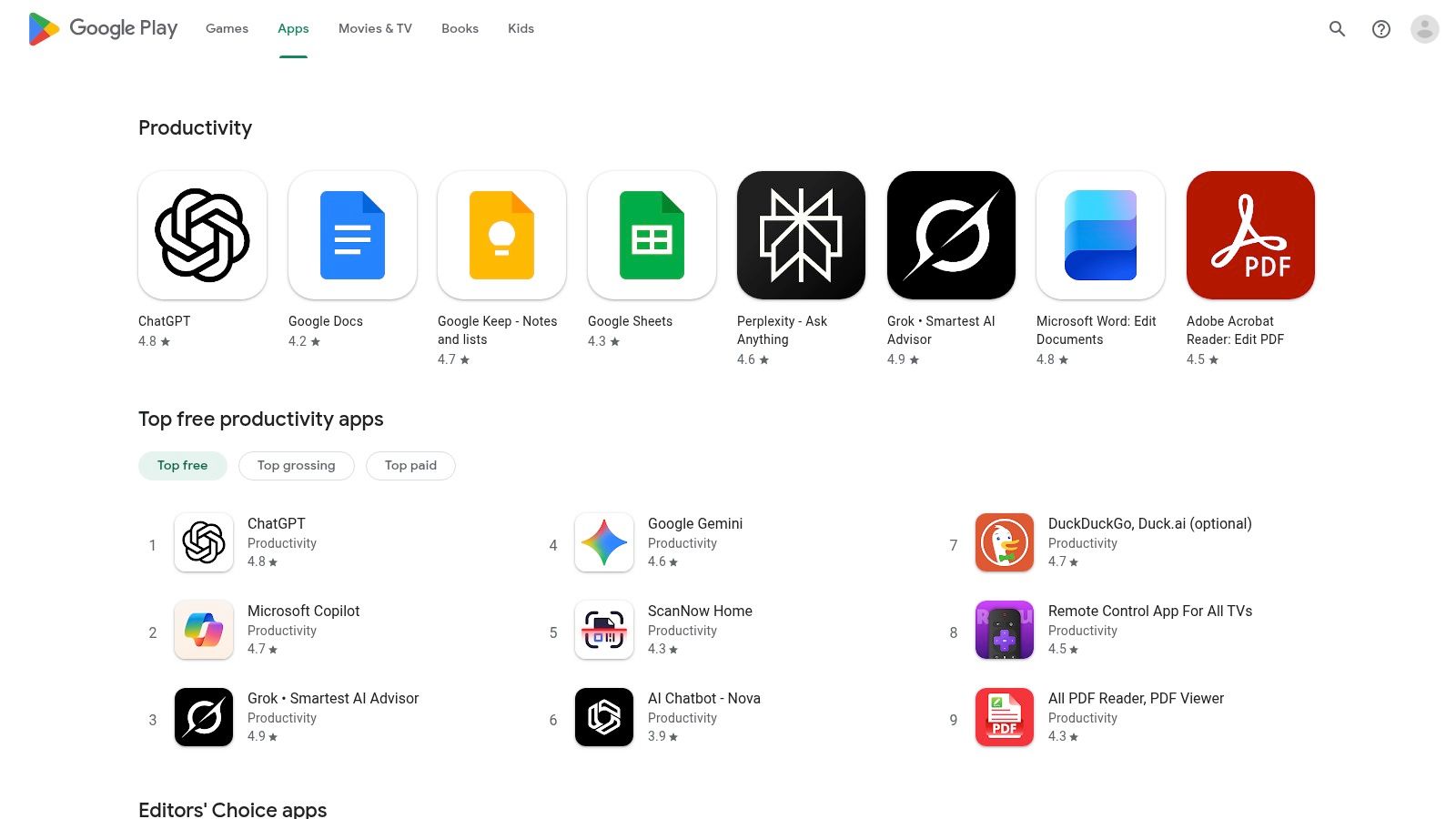Open the help question mark icon
This screenshot has width=1456, height=819.
tap(1381, 29)
